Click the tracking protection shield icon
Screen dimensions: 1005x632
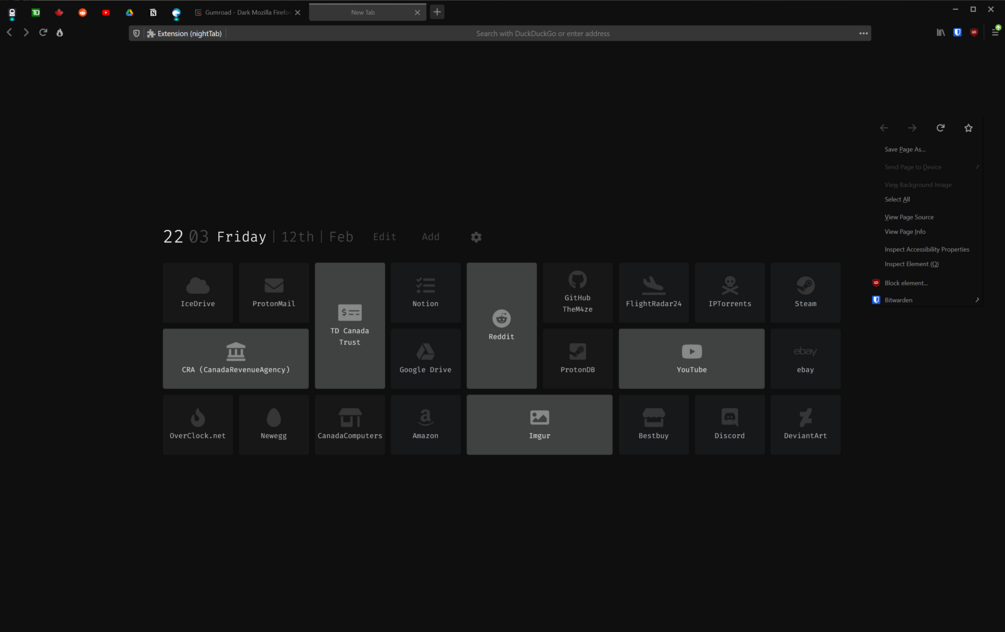point(136,33)
